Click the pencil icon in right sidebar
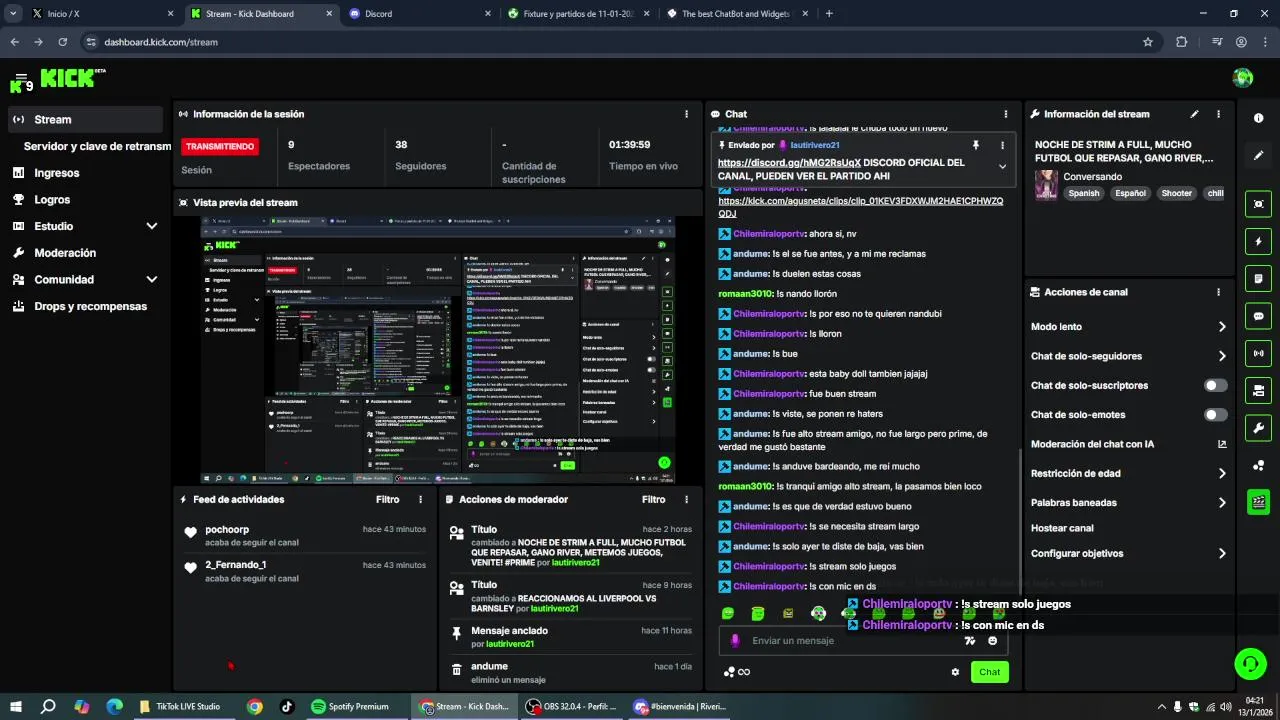 [1258, 156]
